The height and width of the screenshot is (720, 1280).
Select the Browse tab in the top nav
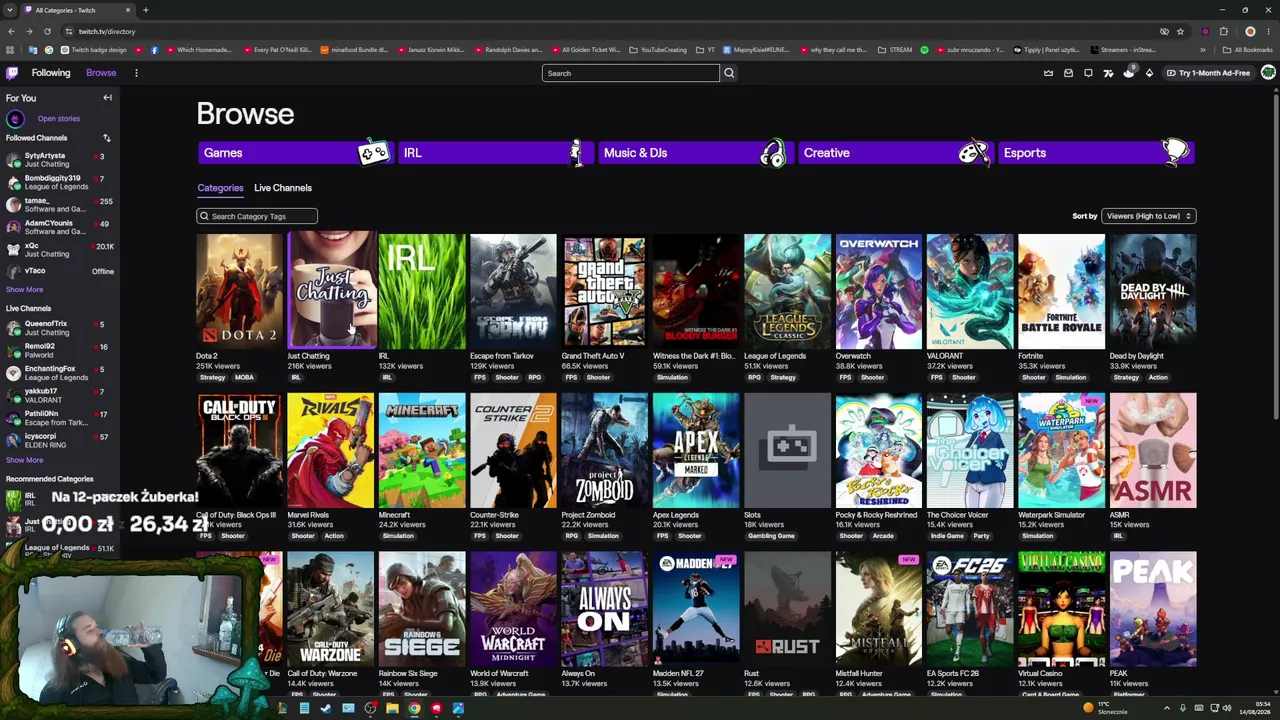101,73
